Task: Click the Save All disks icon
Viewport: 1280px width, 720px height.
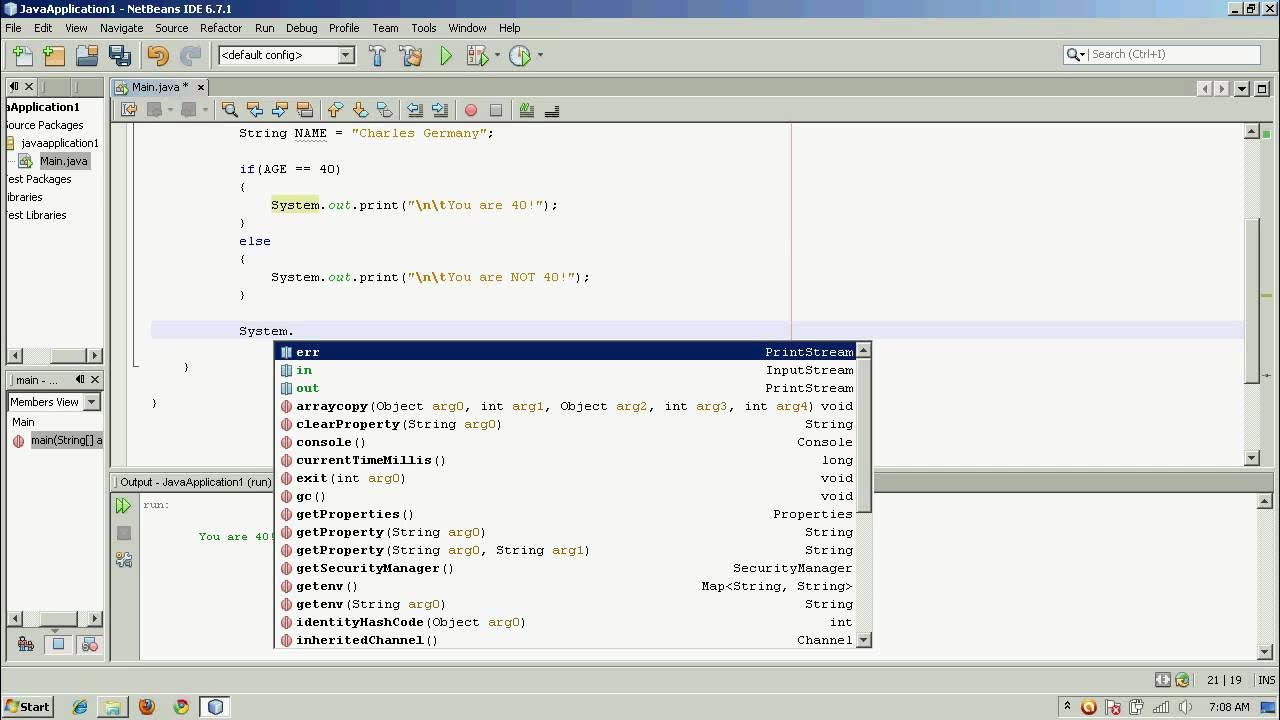Action: click(x=120, y=56)
